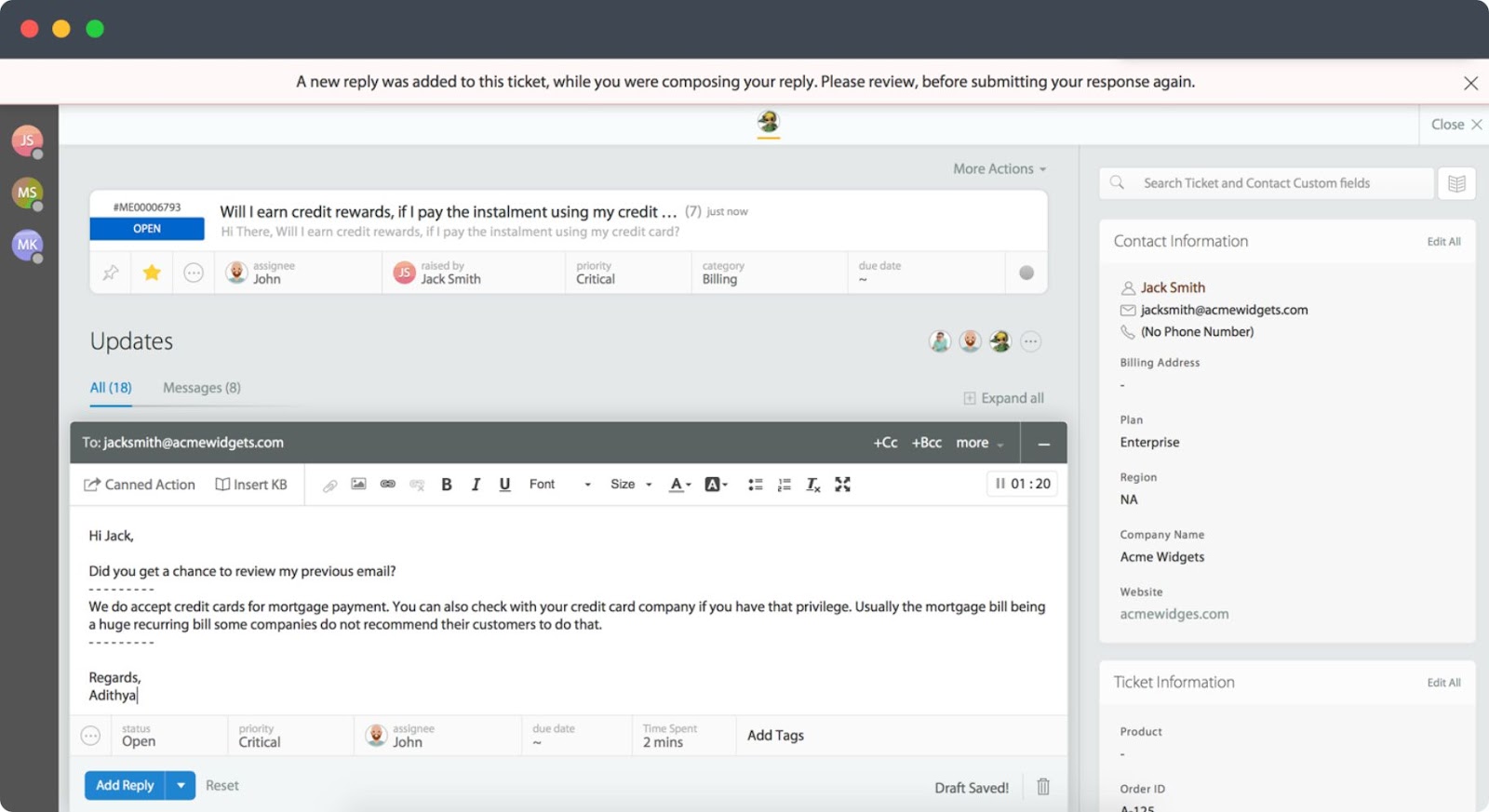Open the Add Reply split arrow

tap(181, 786)
